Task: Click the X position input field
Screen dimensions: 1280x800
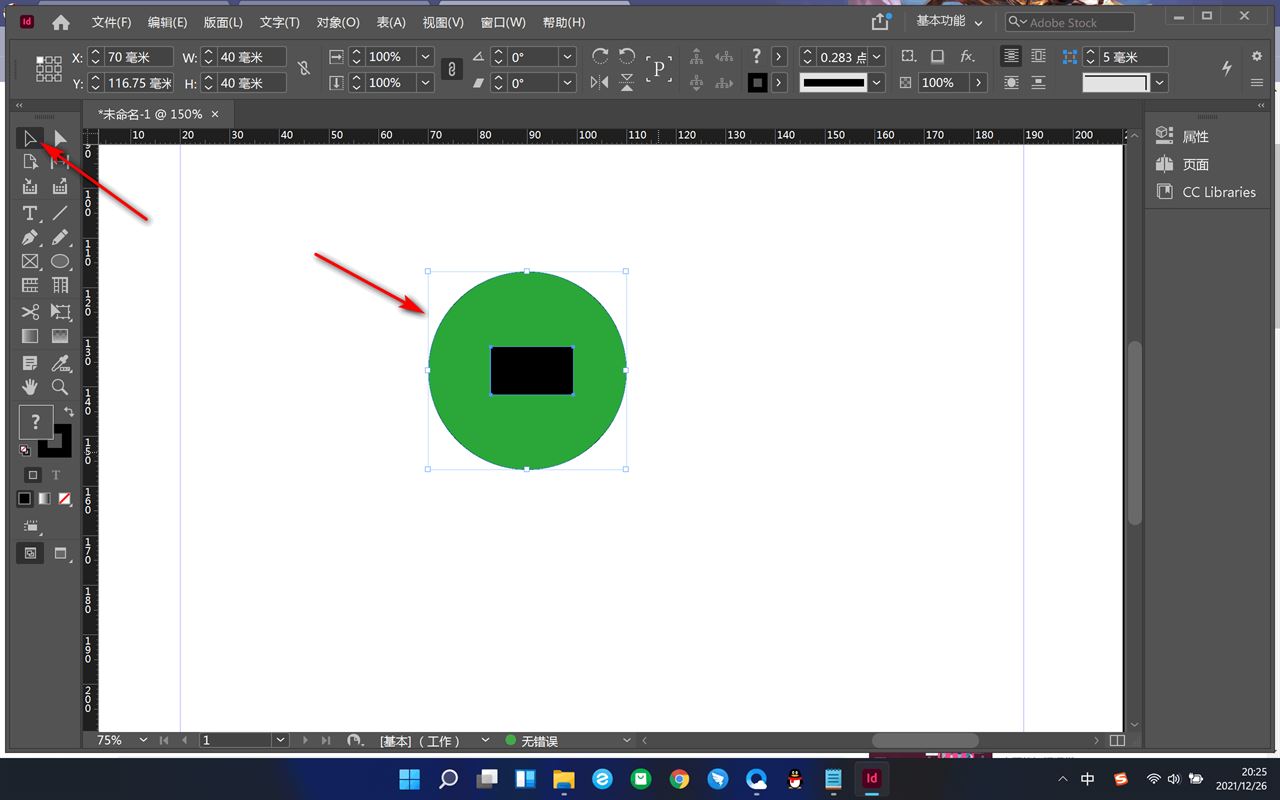Action: coord(139,57)
